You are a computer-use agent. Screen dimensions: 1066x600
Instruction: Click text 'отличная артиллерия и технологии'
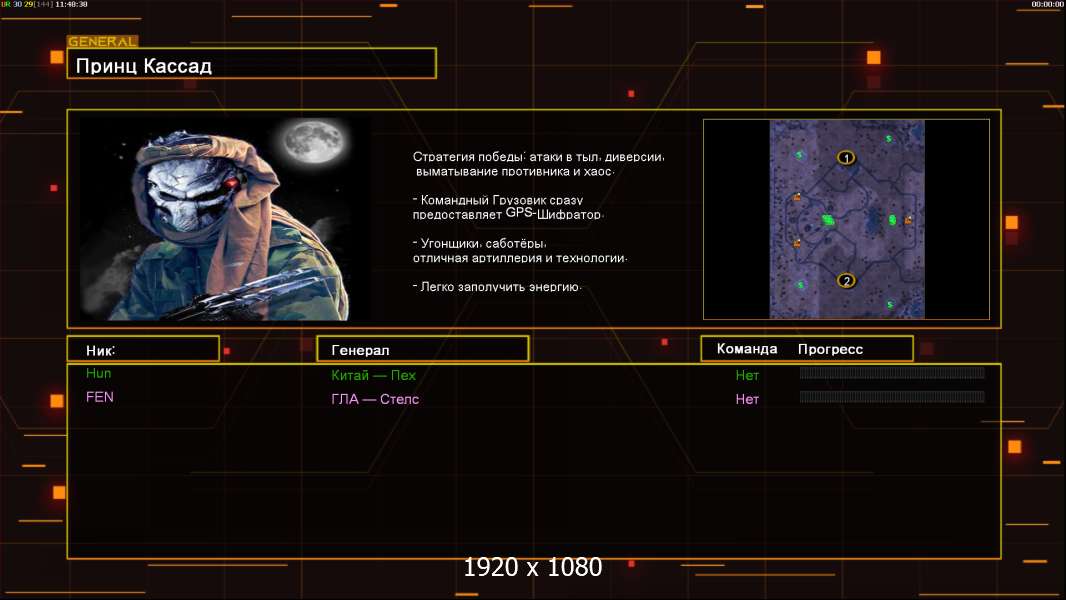(519, 258)
